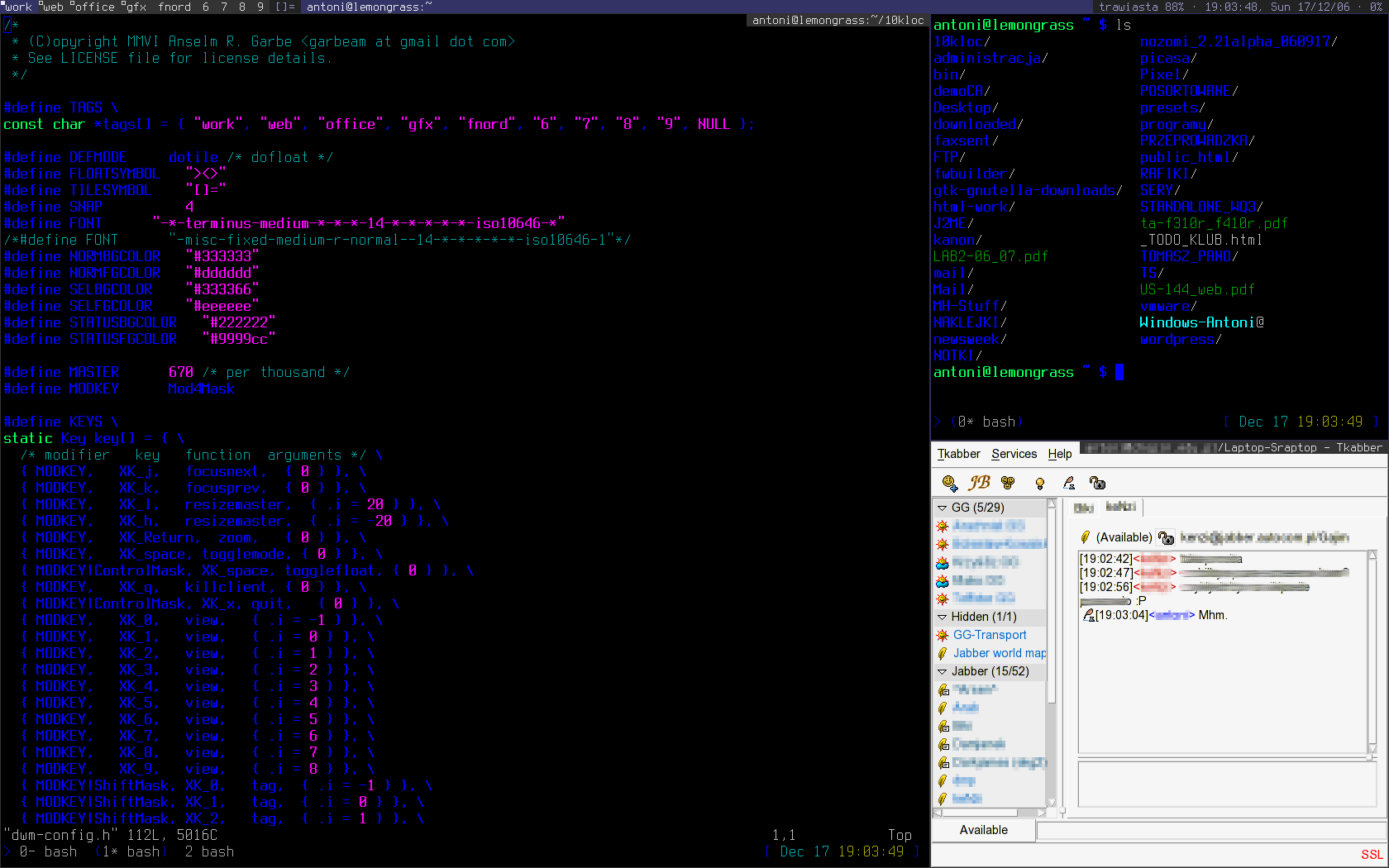Open the Help menu in Tkabber
Screen dimensions: 1389x868
click(1060, 454)
